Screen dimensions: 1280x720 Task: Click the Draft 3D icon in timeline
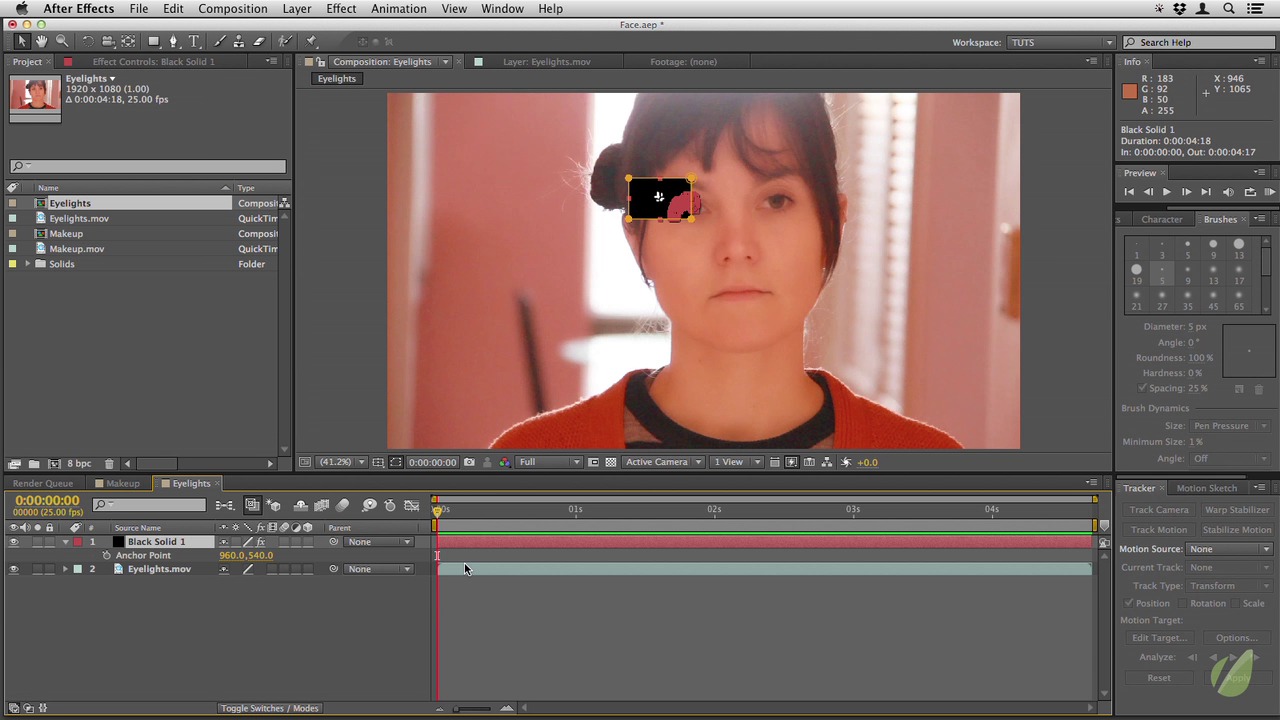[274, 505]
